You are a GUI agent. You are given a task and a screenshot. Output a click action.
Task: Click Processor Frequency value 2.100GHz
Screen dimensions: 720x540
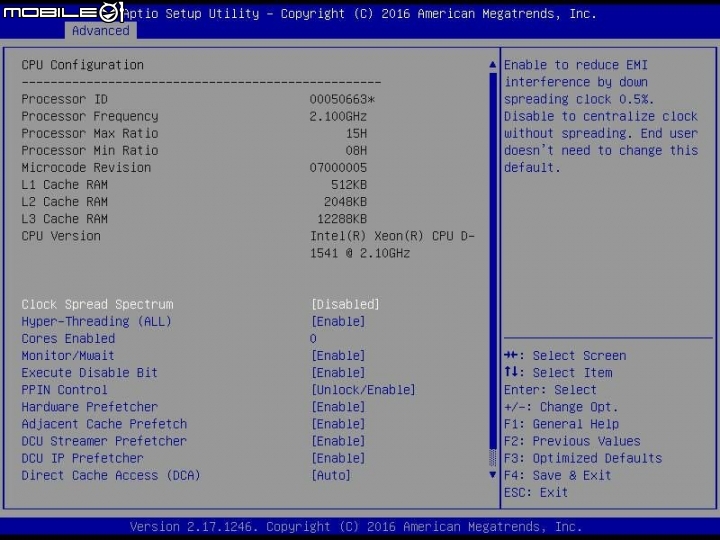tap(338, 116)
